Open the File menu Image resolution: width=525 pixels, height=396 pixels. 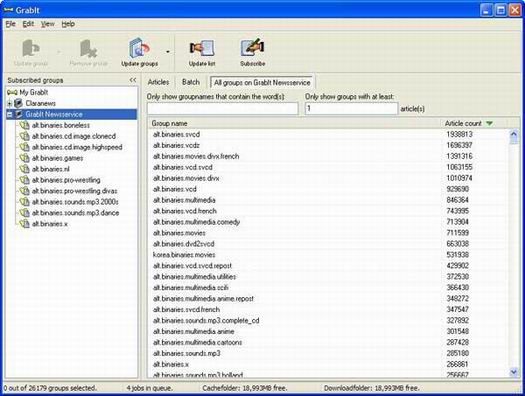[10, 24]
